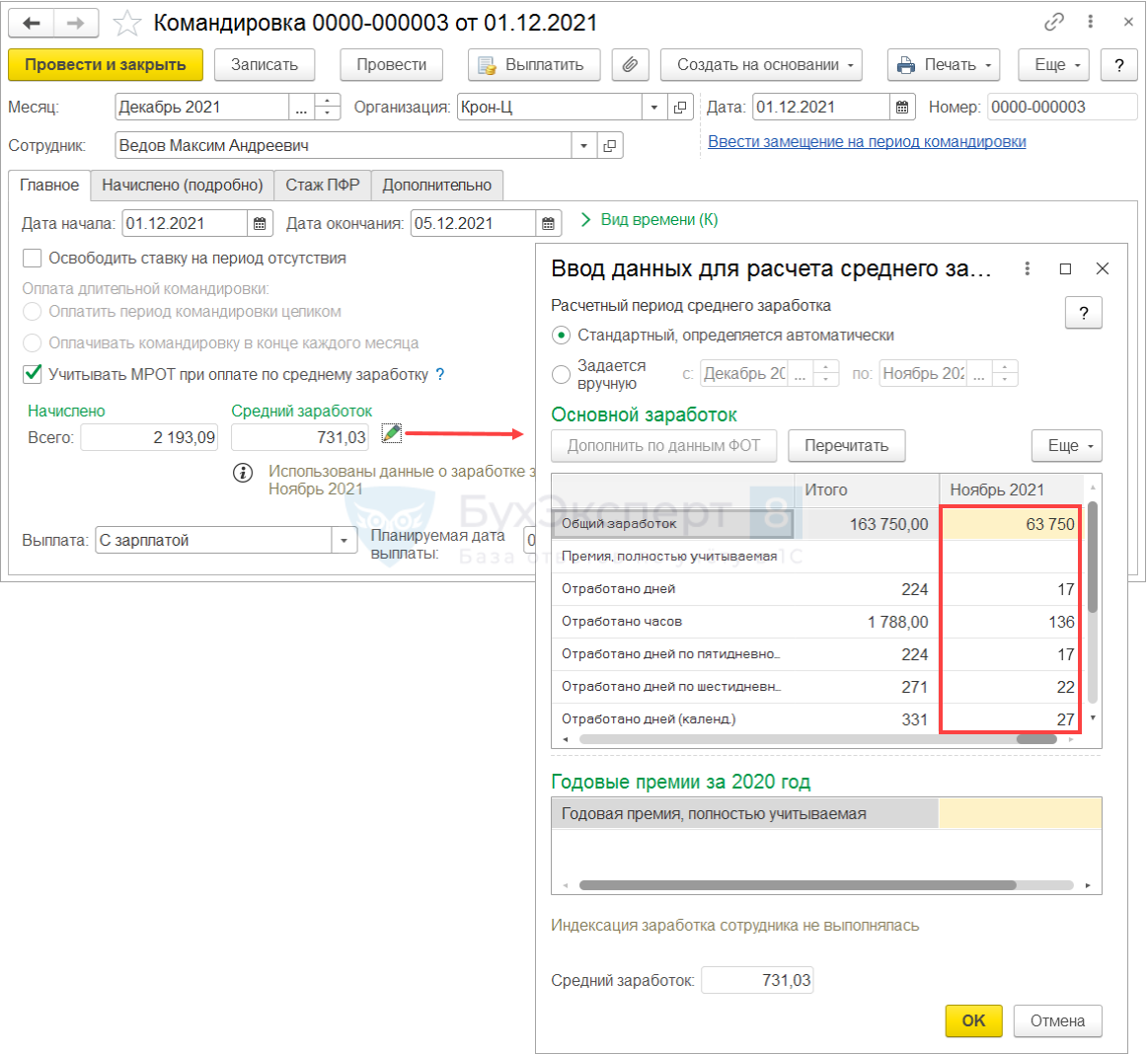This screenshot has width=1148, height=1054.
Task: Open the Стаж ПФР tab
Action: point(323,186)
